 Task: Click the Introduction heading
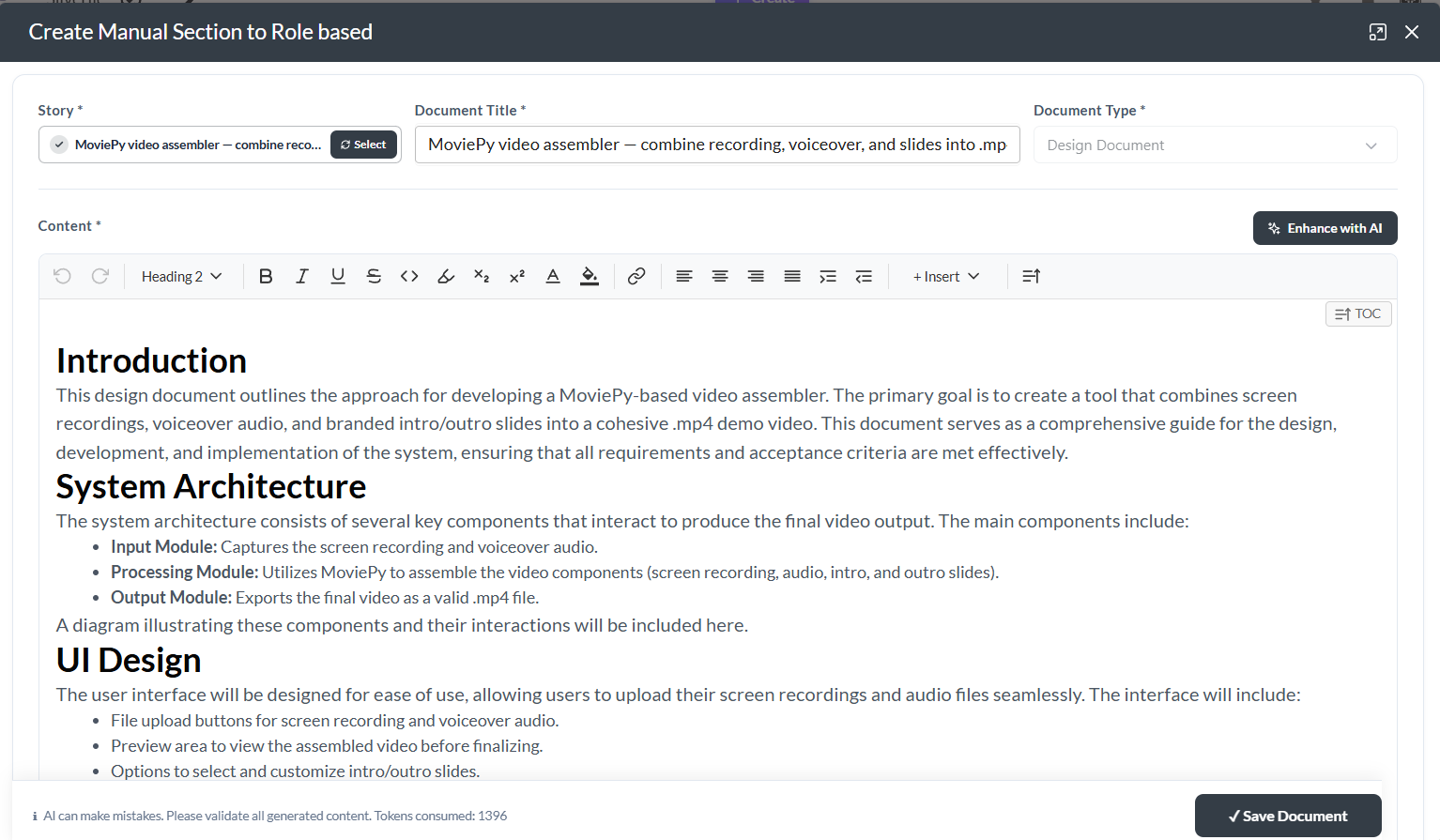coord(151,360)
